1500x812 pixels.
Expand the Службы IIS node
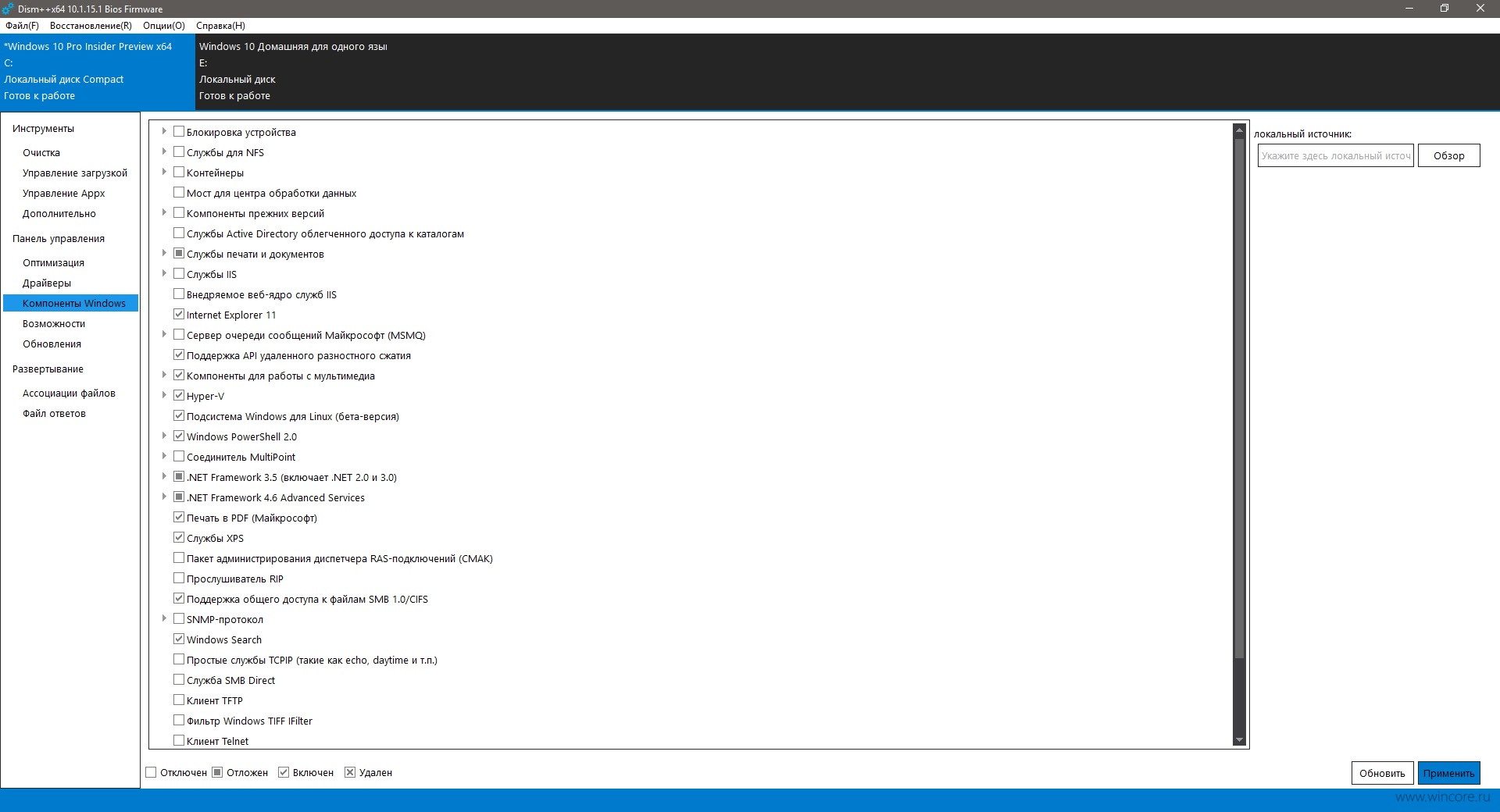pyautogui.click(x=164, y=273)
